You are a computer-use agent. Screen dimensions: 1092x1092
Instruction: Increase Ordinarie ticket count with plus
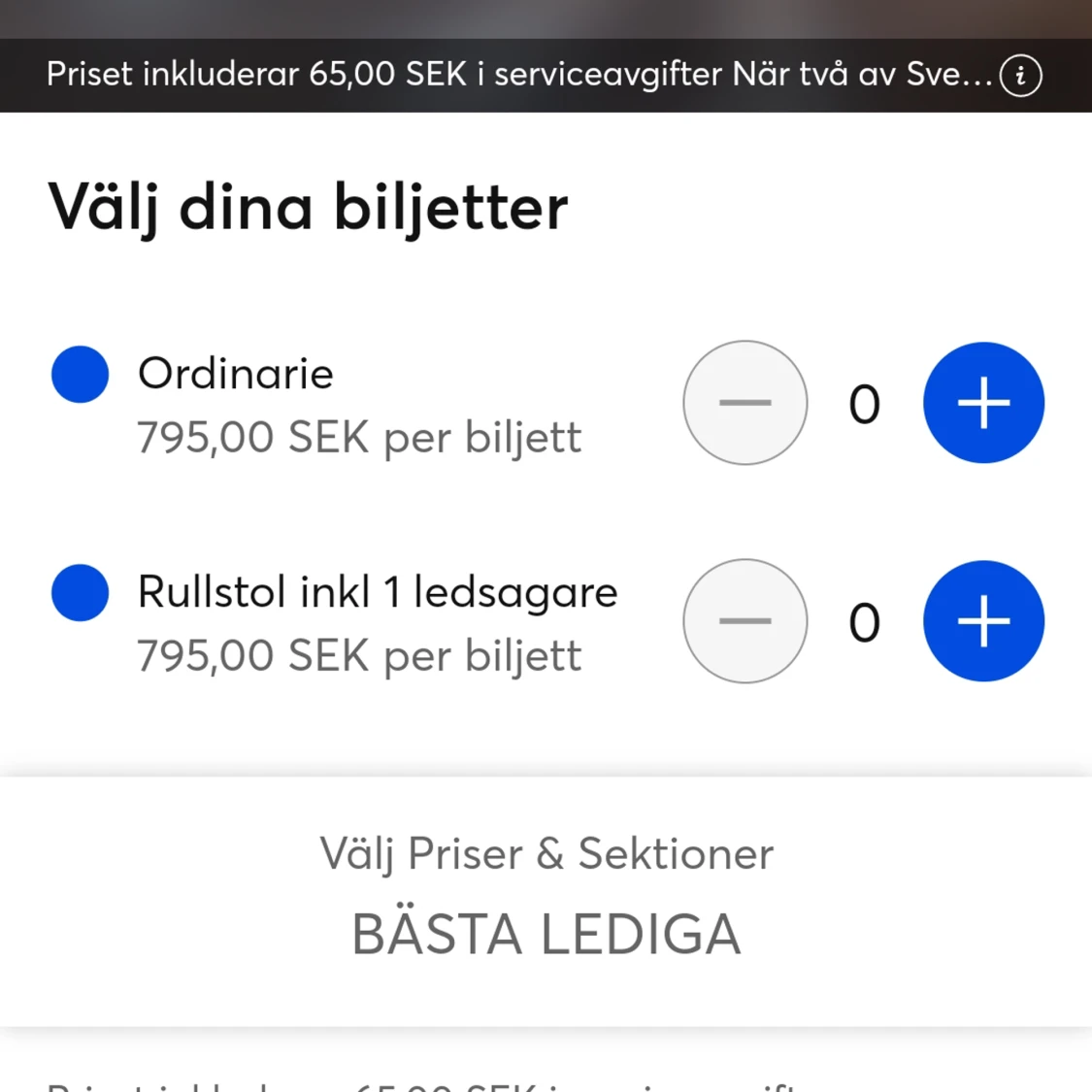click(x=983, y=403)
